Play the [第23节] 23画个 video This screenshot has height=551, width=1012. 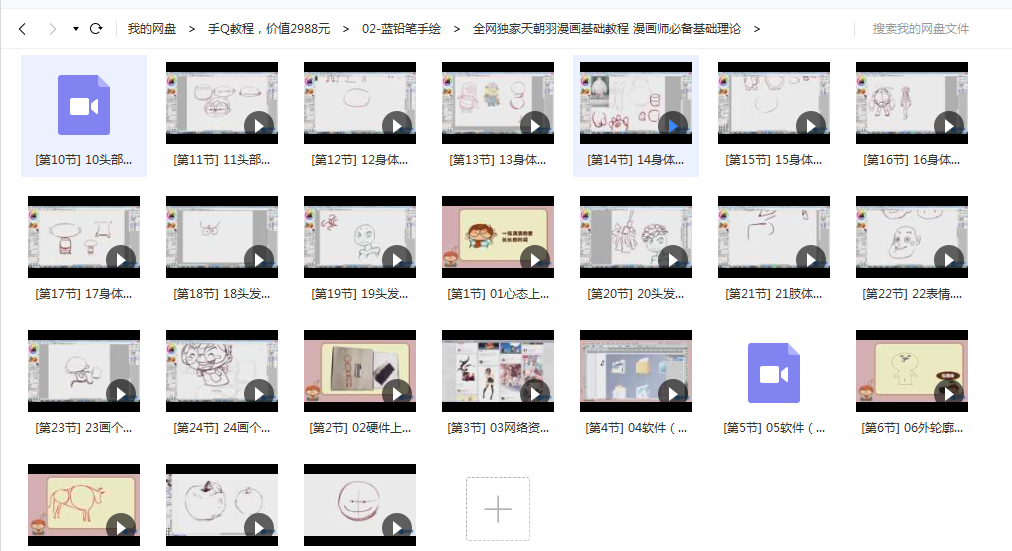point(121,394)
